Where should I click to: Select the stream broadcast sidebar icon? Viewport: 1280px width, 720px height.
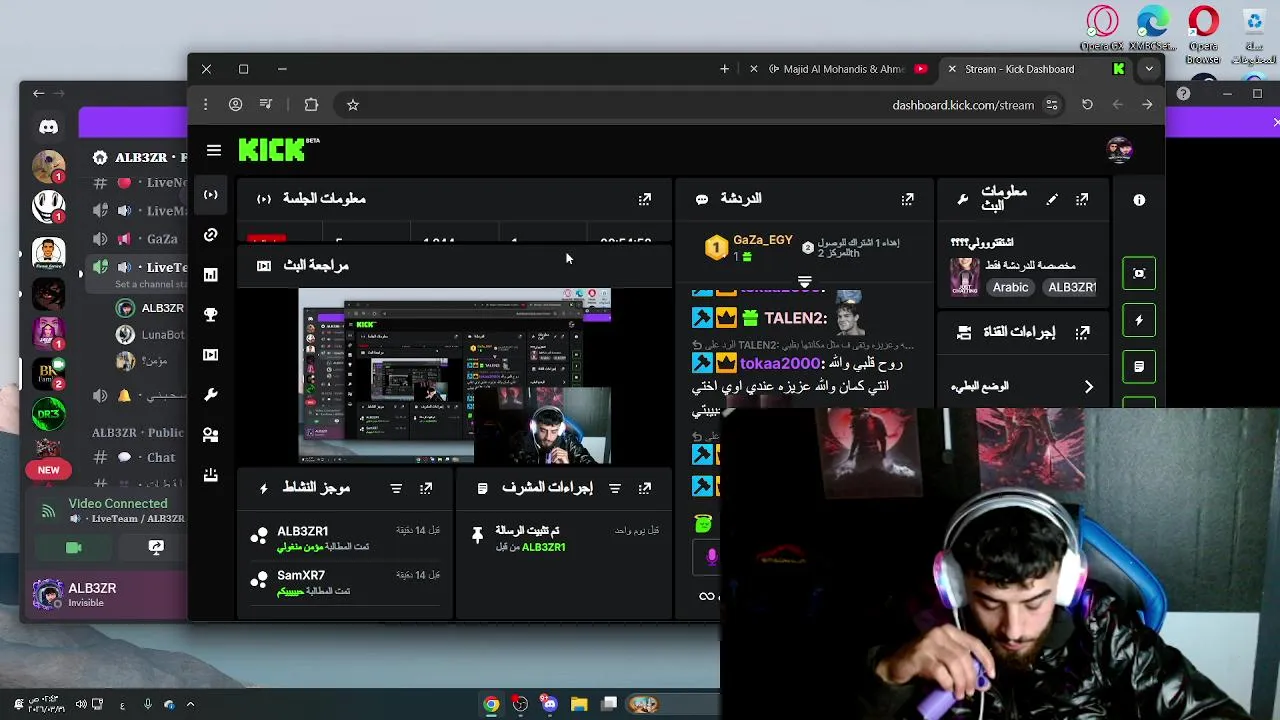point(210,195)
